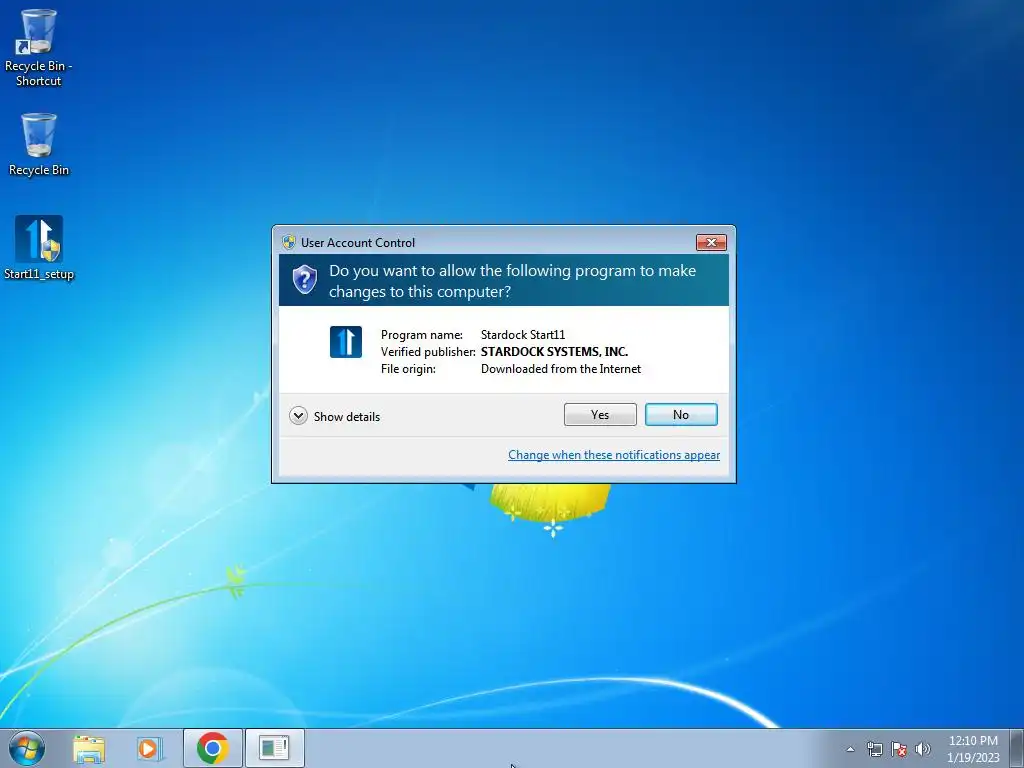Open the Windows Start orb
The width and height of the screenshot is (1024, 768).
click(27, 748)
